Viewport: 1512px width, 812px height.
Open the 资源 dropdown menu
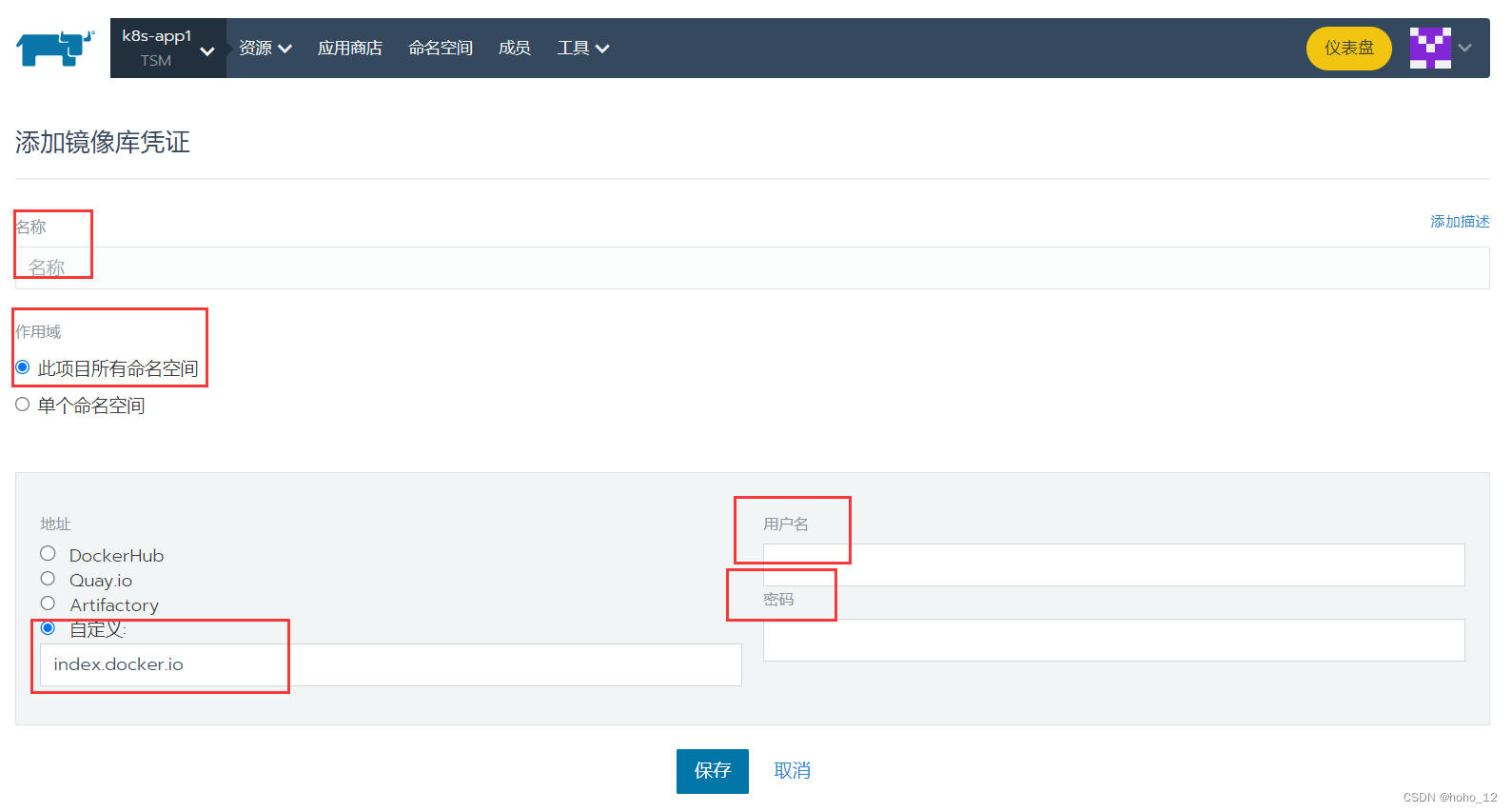[x=265, y=48]
